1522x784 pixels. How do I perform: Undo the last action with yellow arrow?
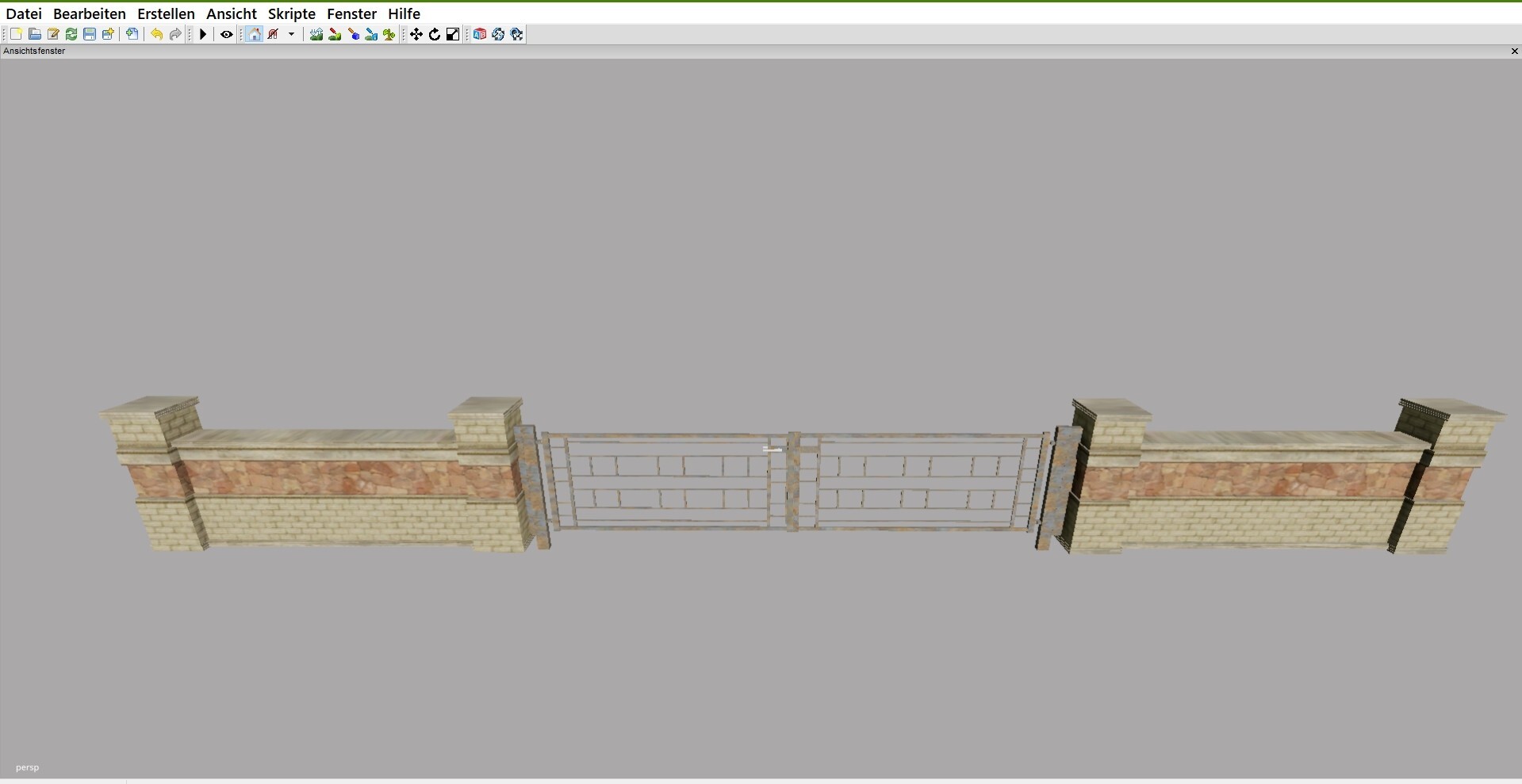click(157, 34)
